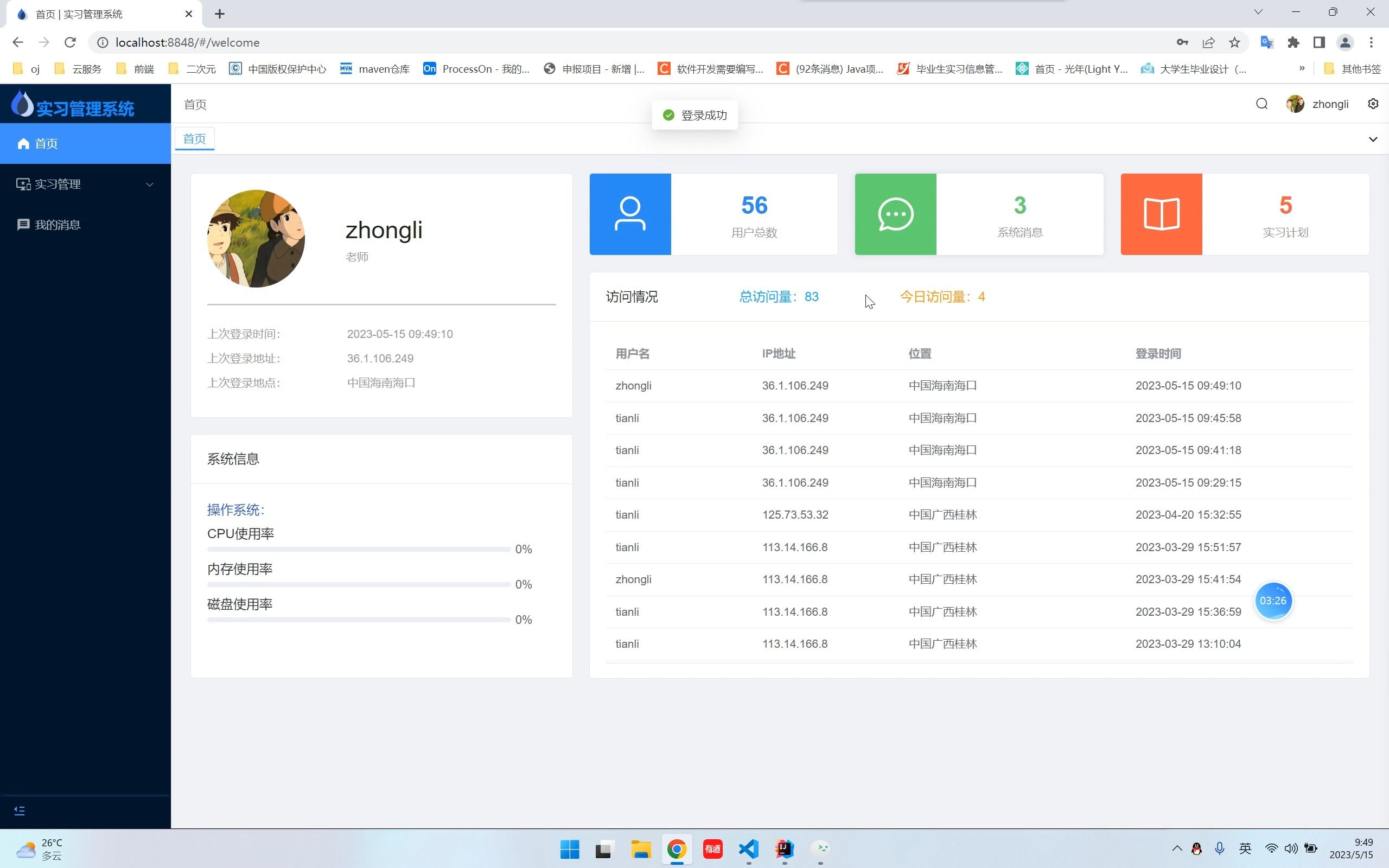Viewport: 1389px width, 868px height.
Task: Open a new browser tab
Action: tap(219, 14)
